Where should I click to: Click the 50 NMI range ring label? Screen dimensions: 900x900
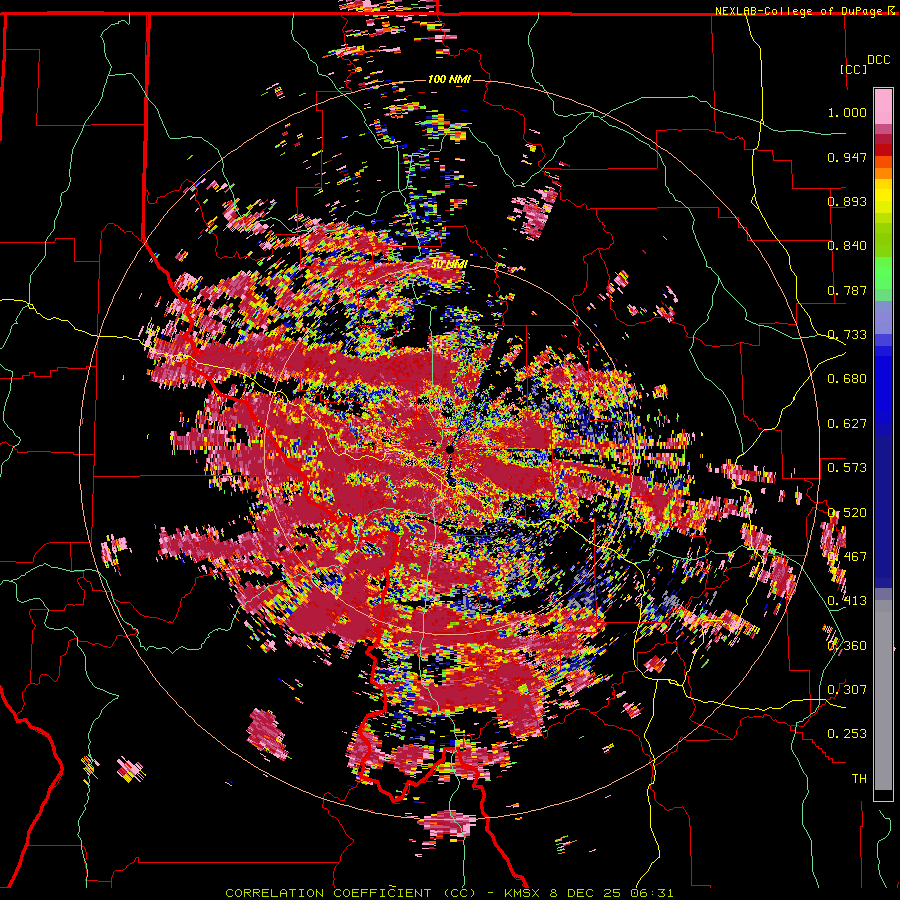449,265
